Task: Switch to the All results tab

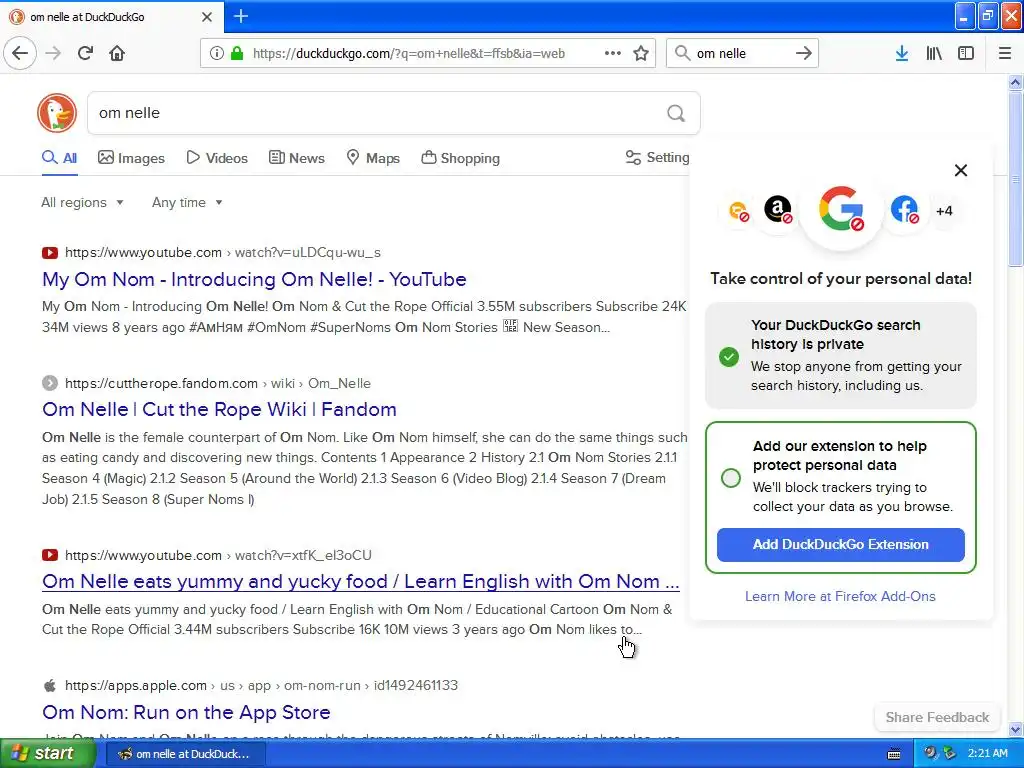Action: pos(59,157)
